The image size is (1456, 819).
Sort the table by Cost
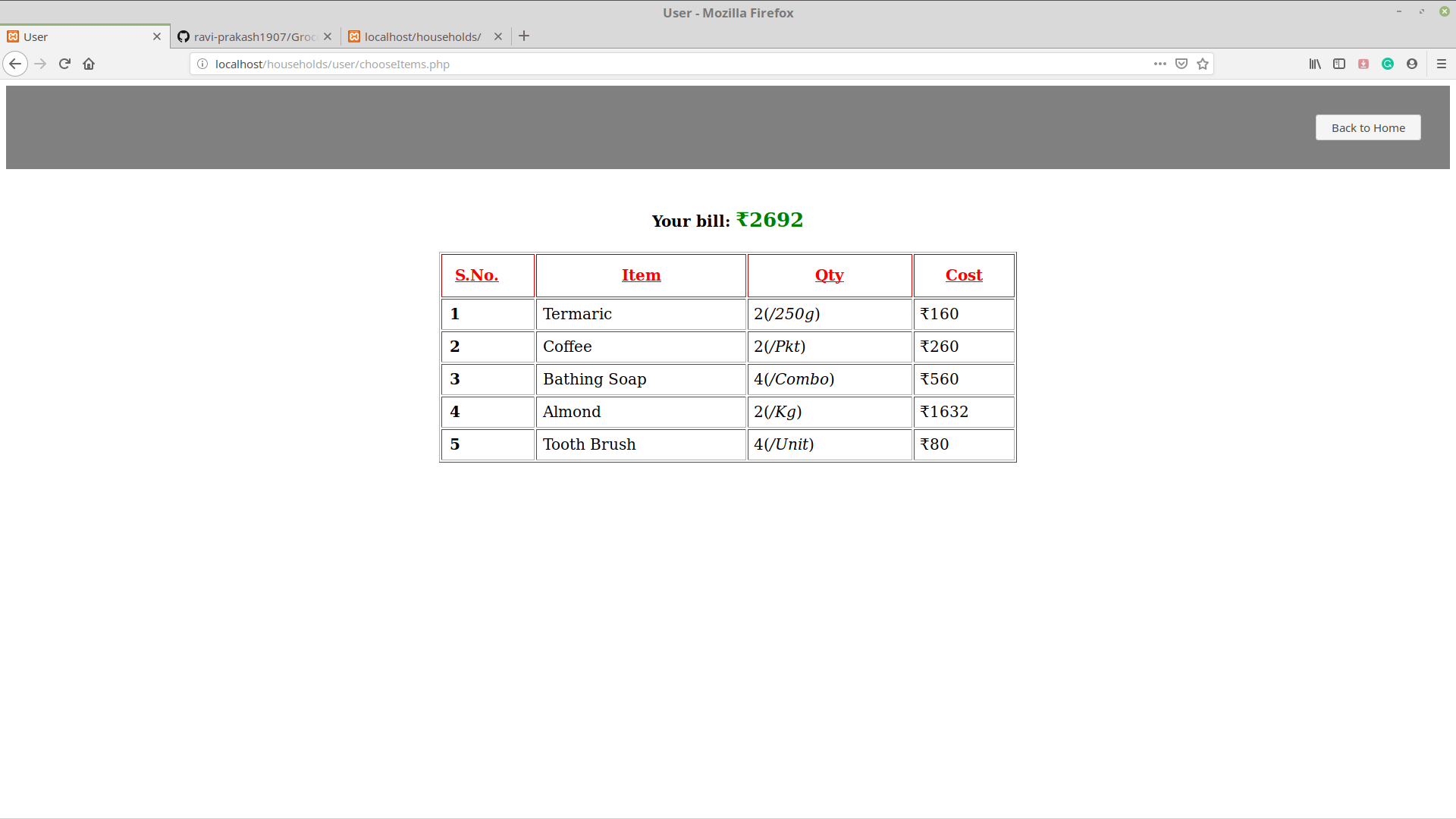pyautogui.click(x=963, y=275)
